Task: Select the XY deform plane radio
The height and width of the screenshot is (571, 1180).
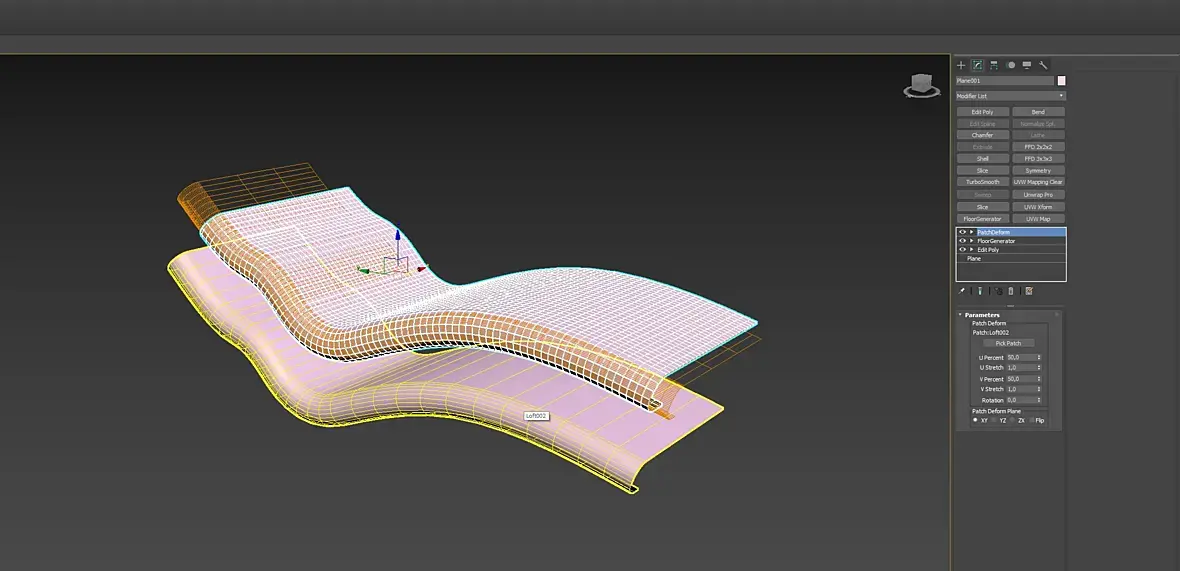Action: pos(975,420)
